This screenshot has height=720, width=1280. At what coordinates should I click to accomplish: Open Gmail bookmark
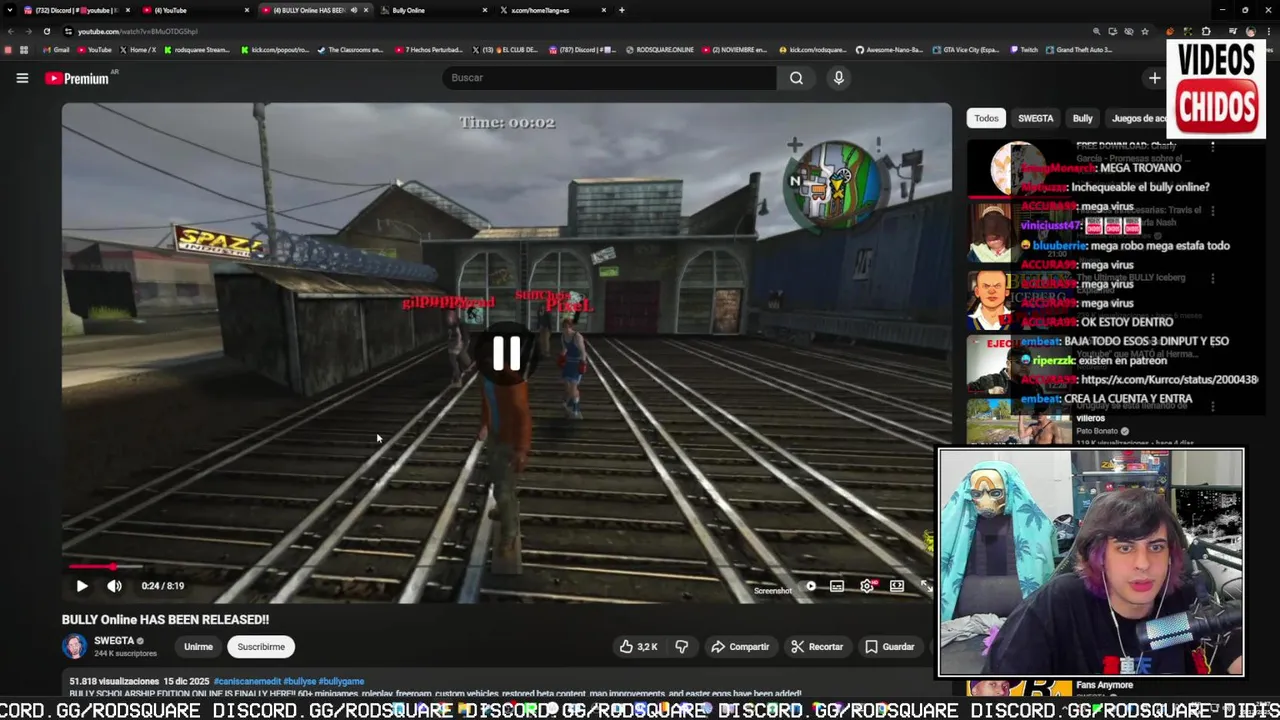pyautogui.click(x=56, y=50)
